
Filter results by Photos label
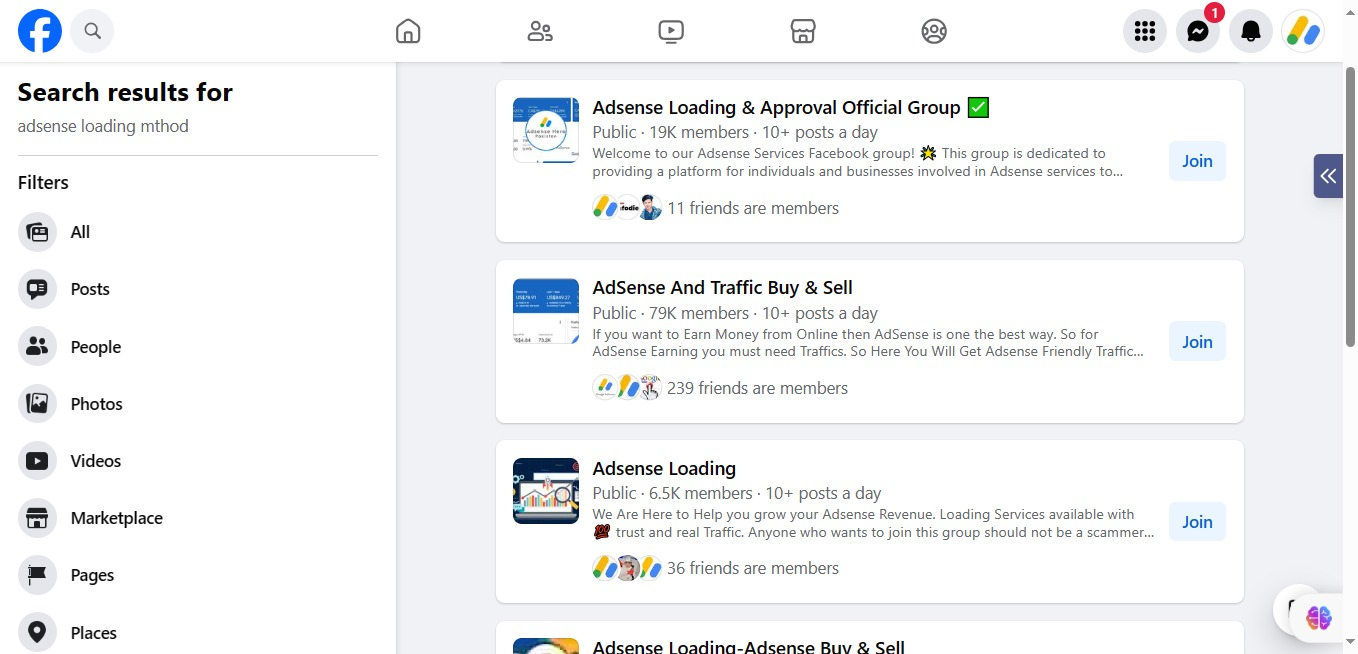(97, 404)
